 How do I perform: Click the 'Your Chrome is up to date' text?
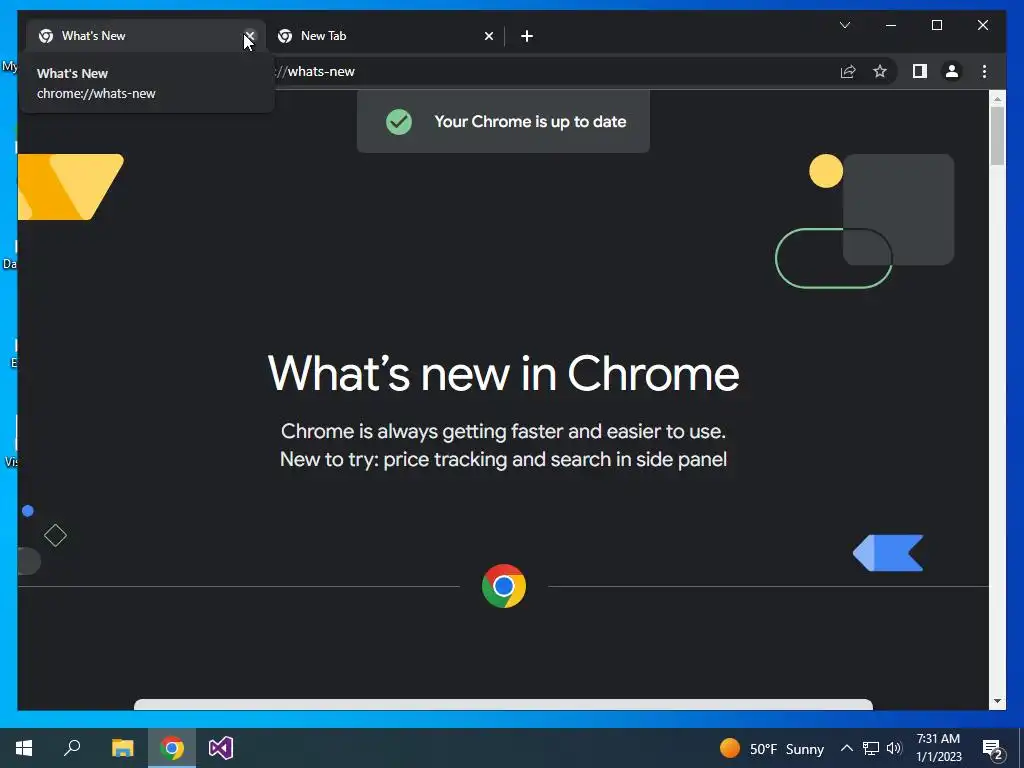tap(530, 121)
